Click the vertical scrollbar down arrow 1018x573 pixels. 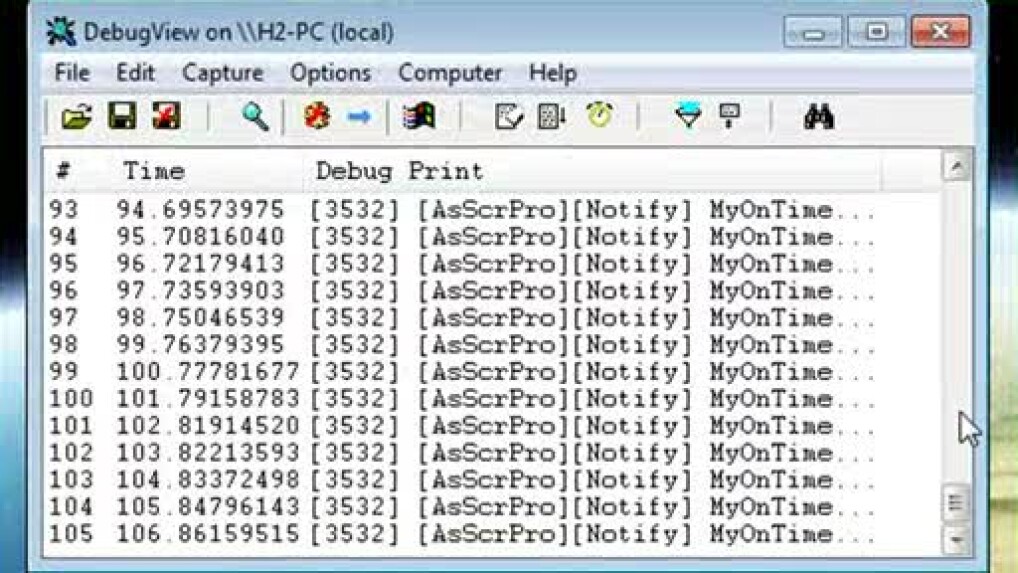tap(956, 539)
